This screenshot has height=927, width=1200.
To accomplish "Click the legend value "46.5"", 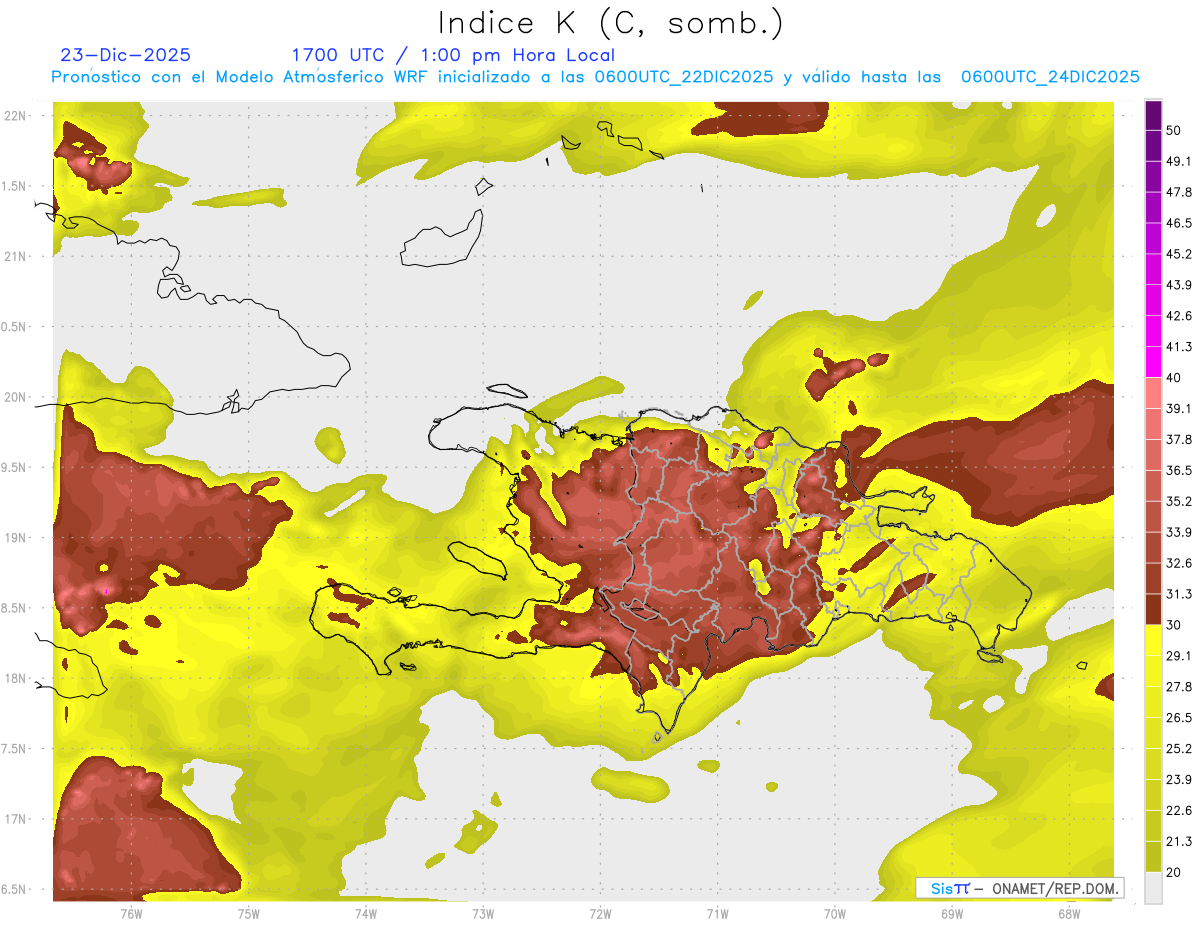I will (x=1180, y=223).
